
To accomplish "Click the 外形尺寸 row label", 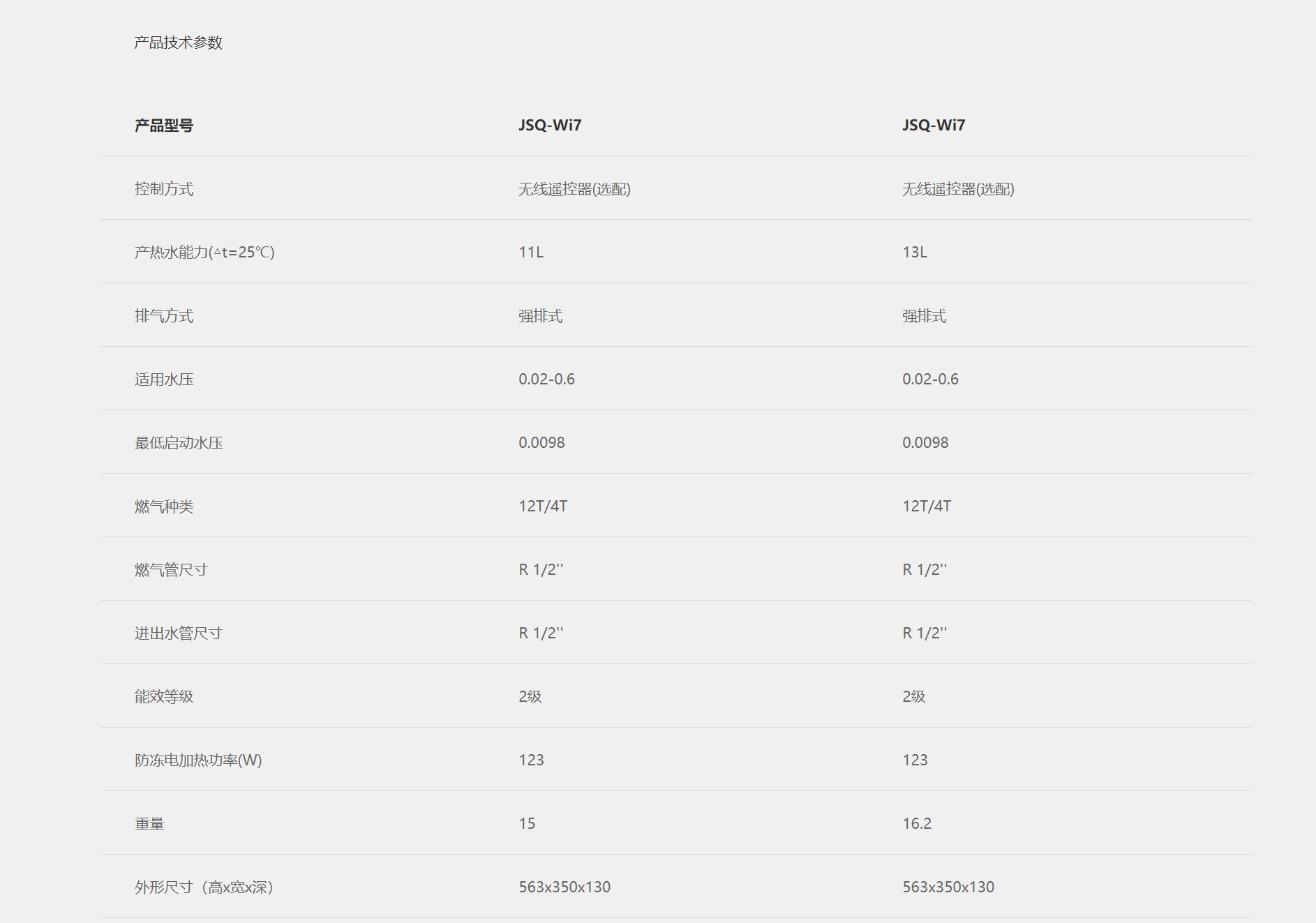I will pos(204,887).
